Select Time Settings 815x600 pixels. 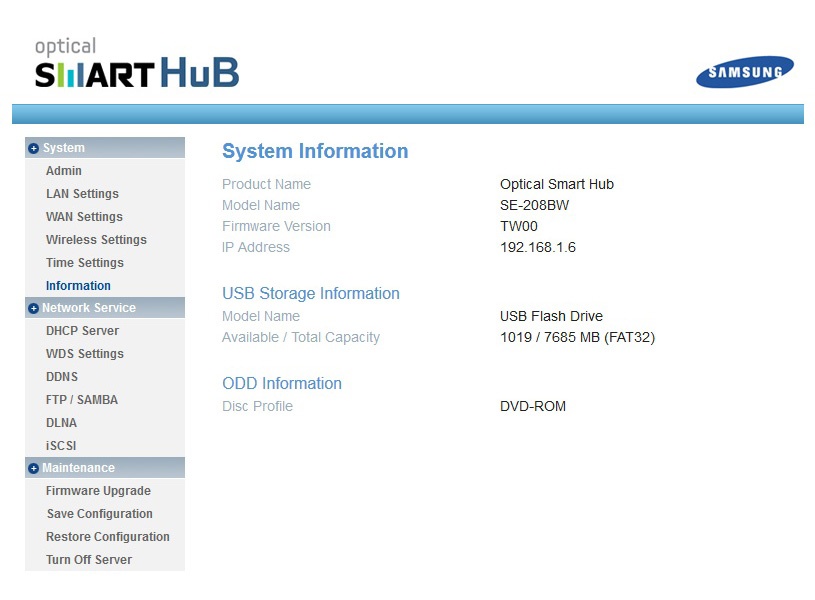(85, 263)
